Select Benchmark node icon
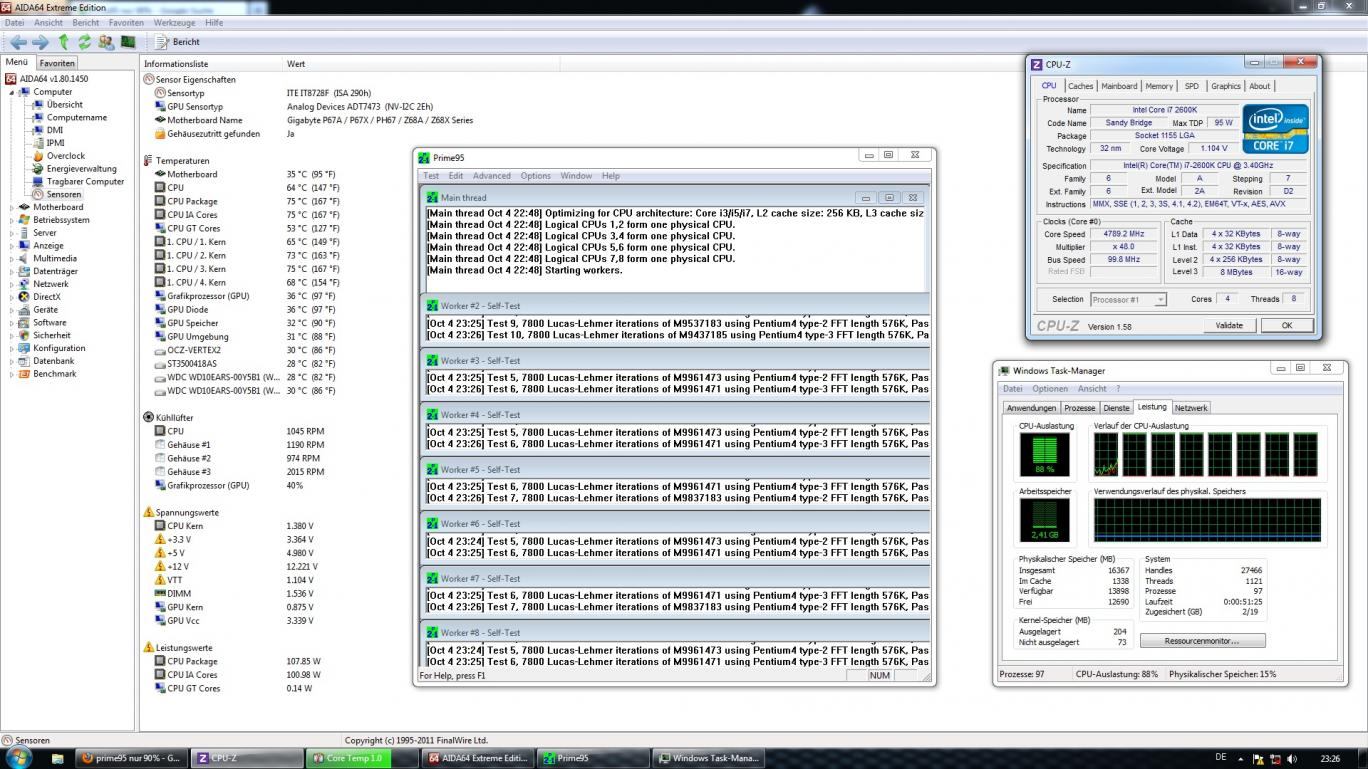 (x=25, y=374)
